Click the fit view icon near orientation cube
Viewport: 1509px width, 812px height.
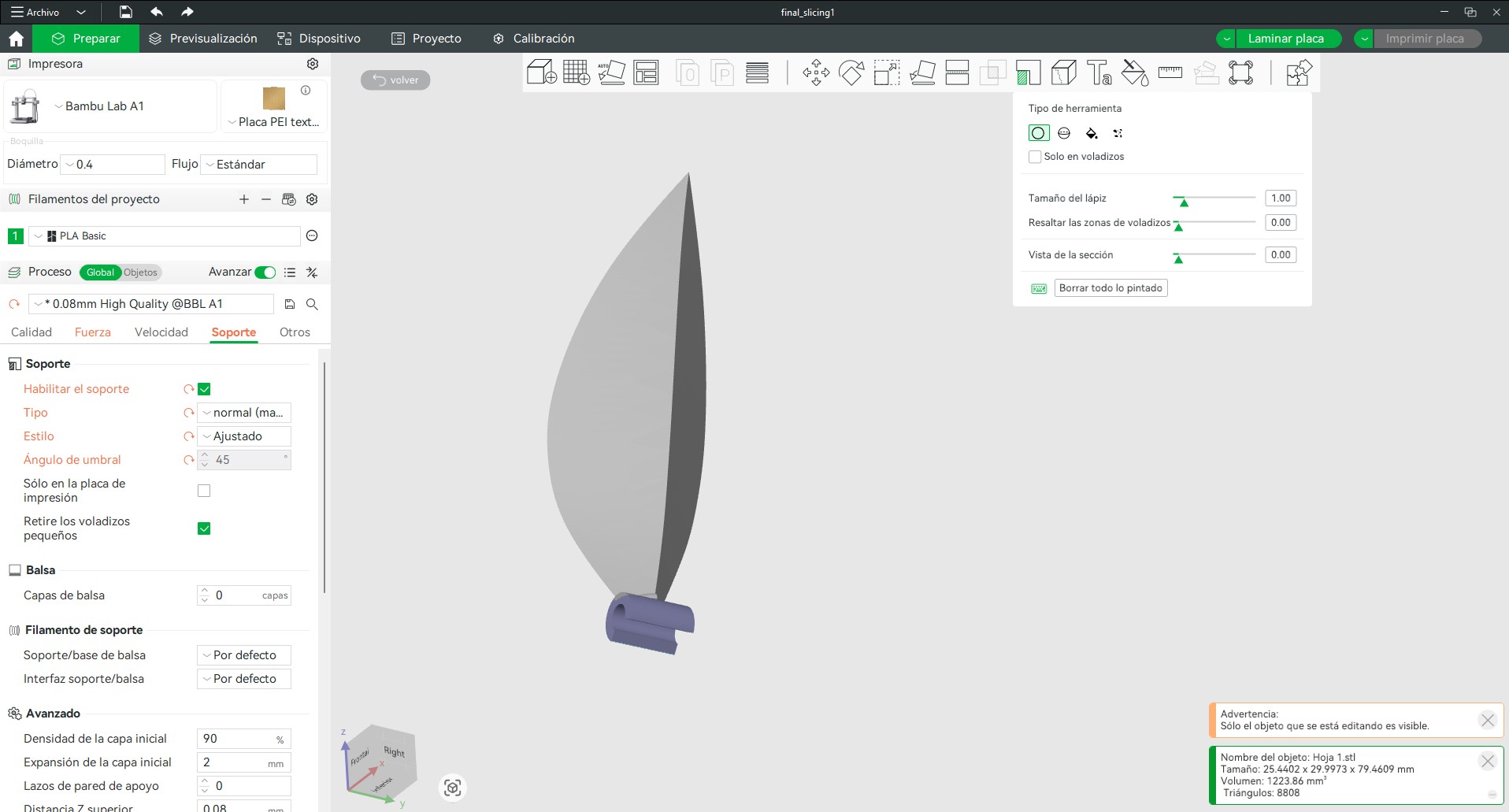click(x=453, y=788)
